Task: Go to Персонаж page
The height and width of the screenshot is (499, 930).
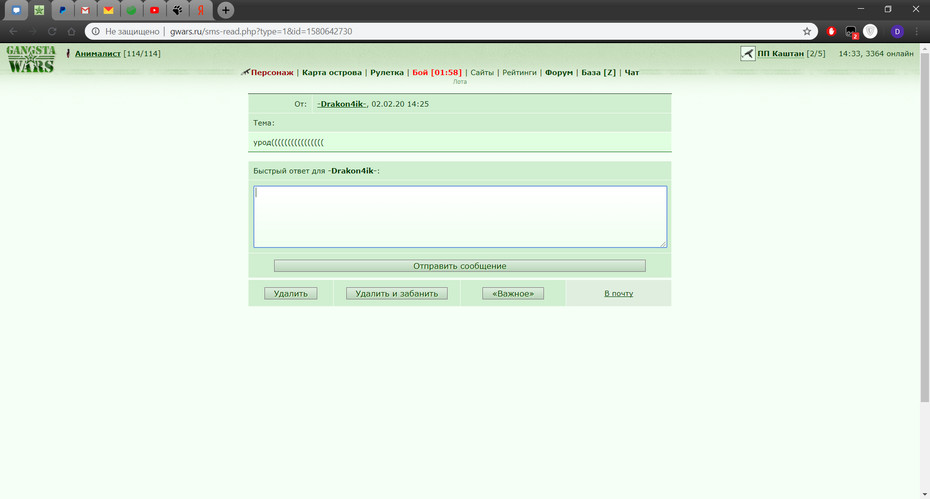Action: (x=272, y=72)
